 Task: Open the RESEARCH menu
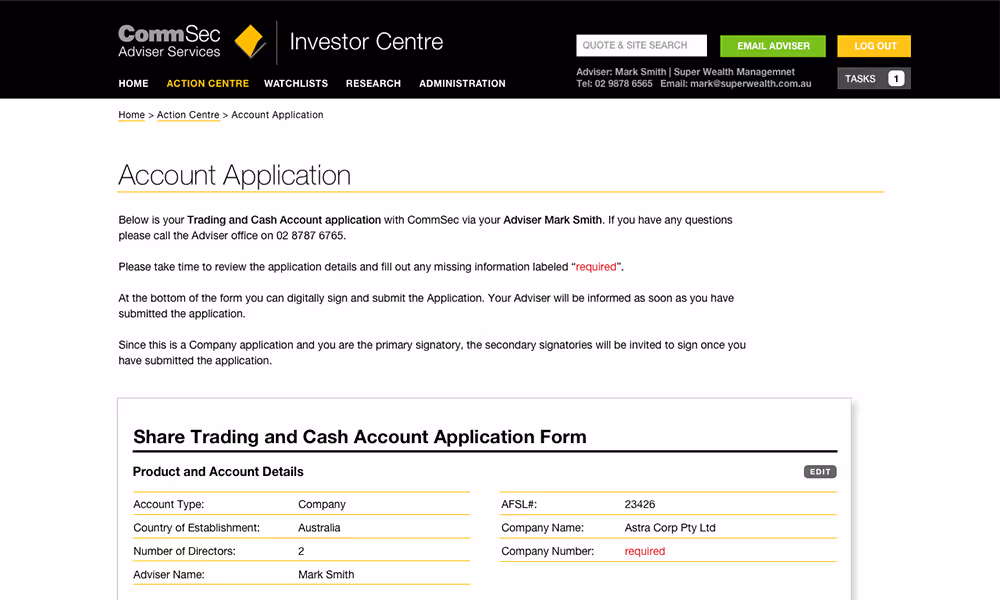click(373, 84)
